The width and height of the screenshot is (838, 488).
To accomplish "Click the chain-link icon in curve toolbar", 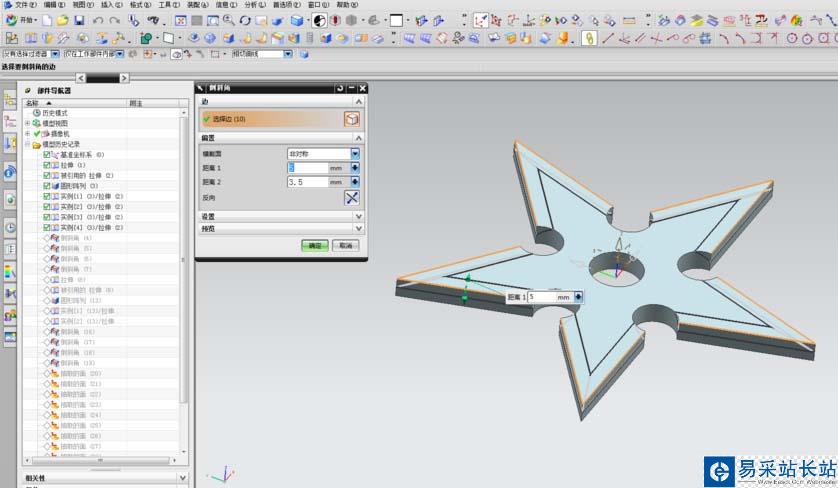I will [x=589, y=38].
